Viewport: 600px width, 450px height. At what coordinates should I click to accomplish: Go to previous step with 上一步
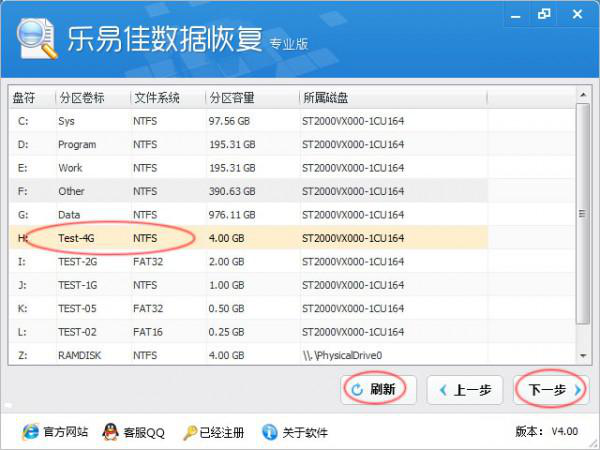tap(465, 390)
